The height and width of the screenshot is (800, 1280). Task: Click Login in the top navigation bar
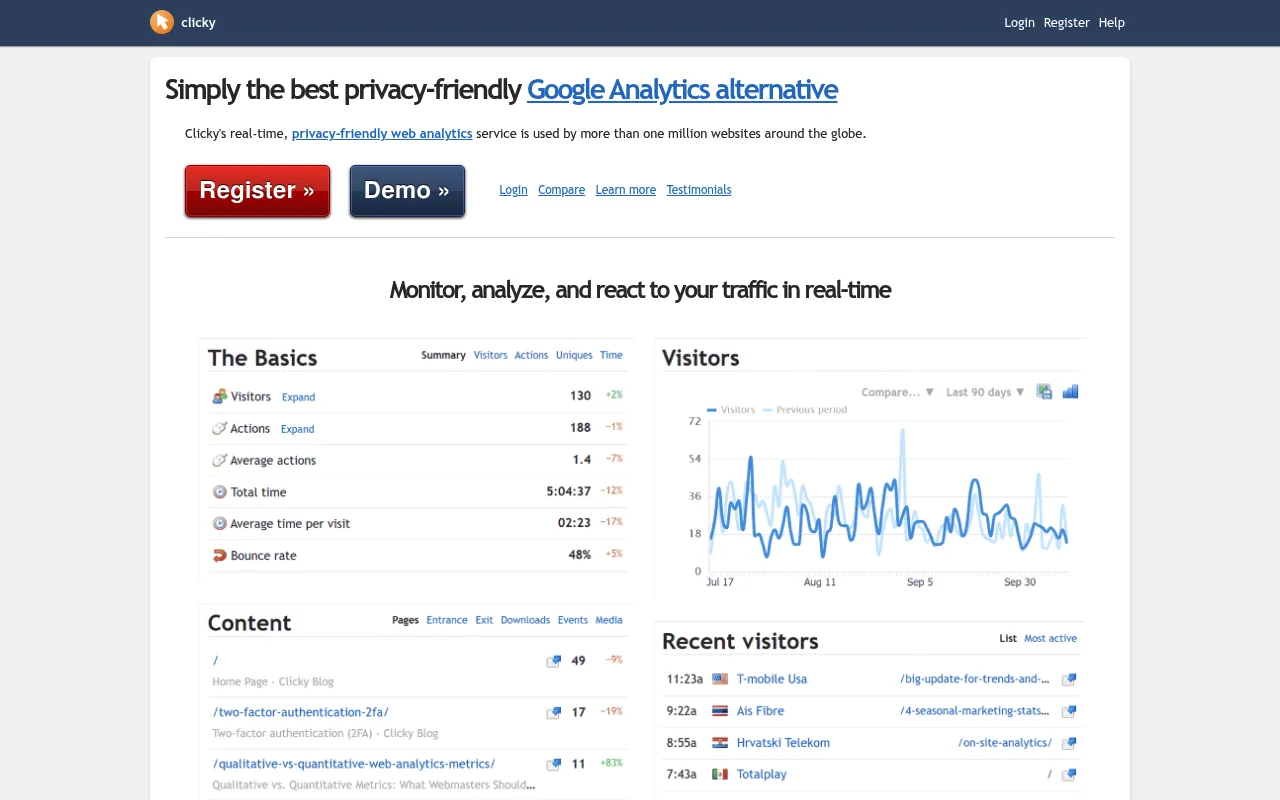coord(1019,22)
